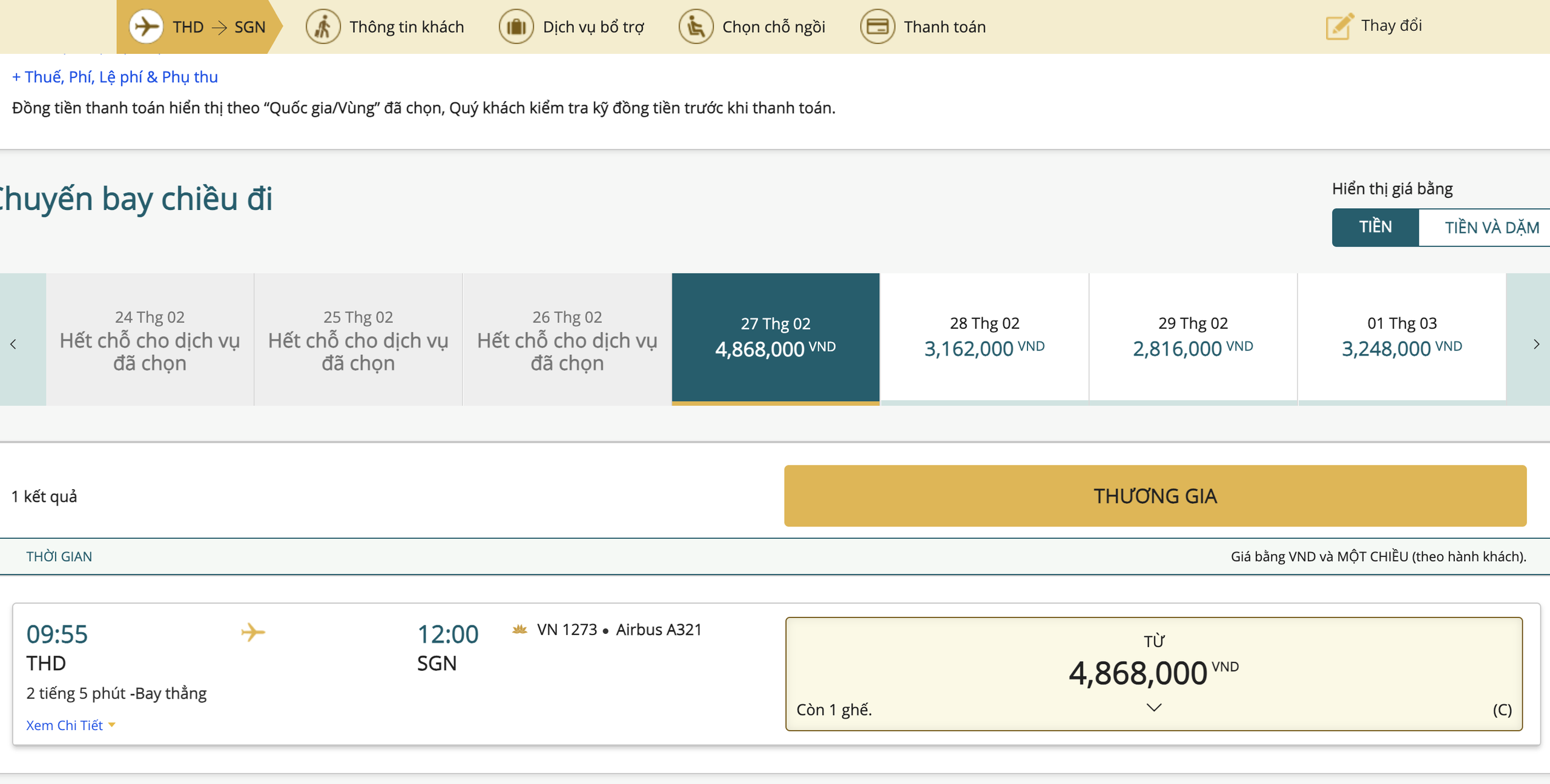Click the 2 tiếng 5 phút -Bay thẳng duration
This screenshot has width=1550, height=784.
click(x=116, y=693)
